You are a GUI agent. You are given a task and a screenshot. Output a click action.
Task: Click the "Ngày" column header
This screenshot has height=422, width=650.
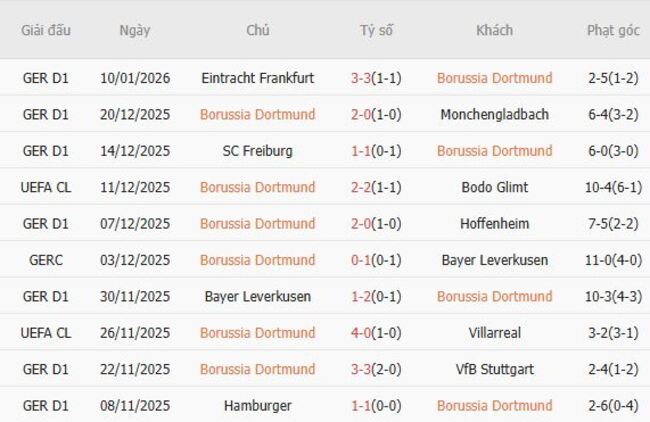(x=135, y=30)
